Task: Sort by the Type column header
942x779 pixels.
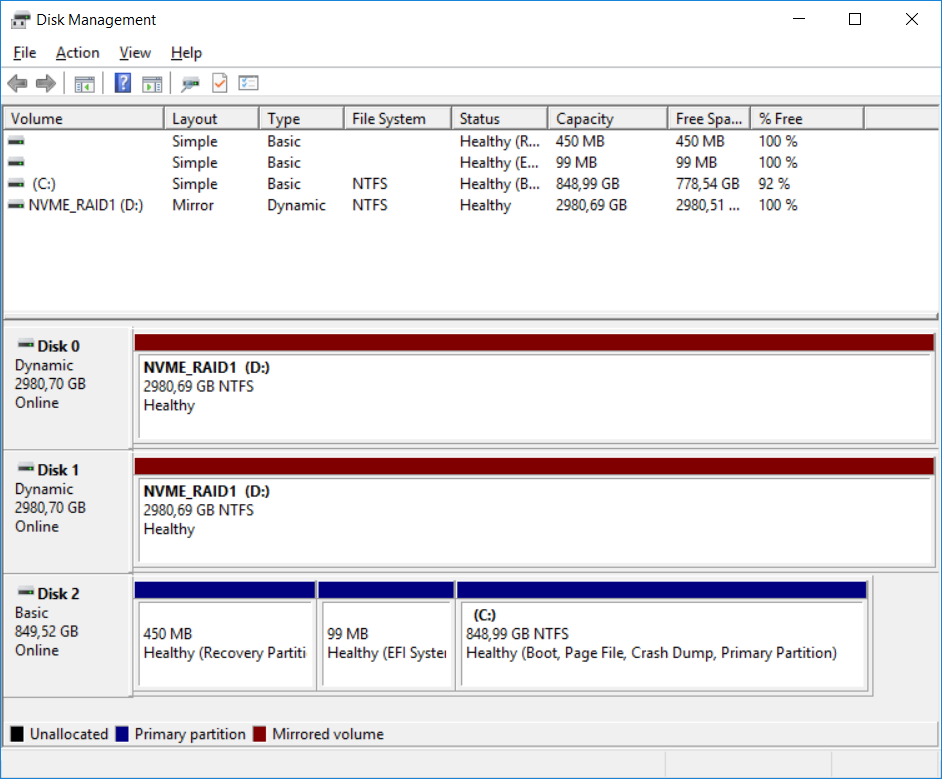Action: [302, 118]
